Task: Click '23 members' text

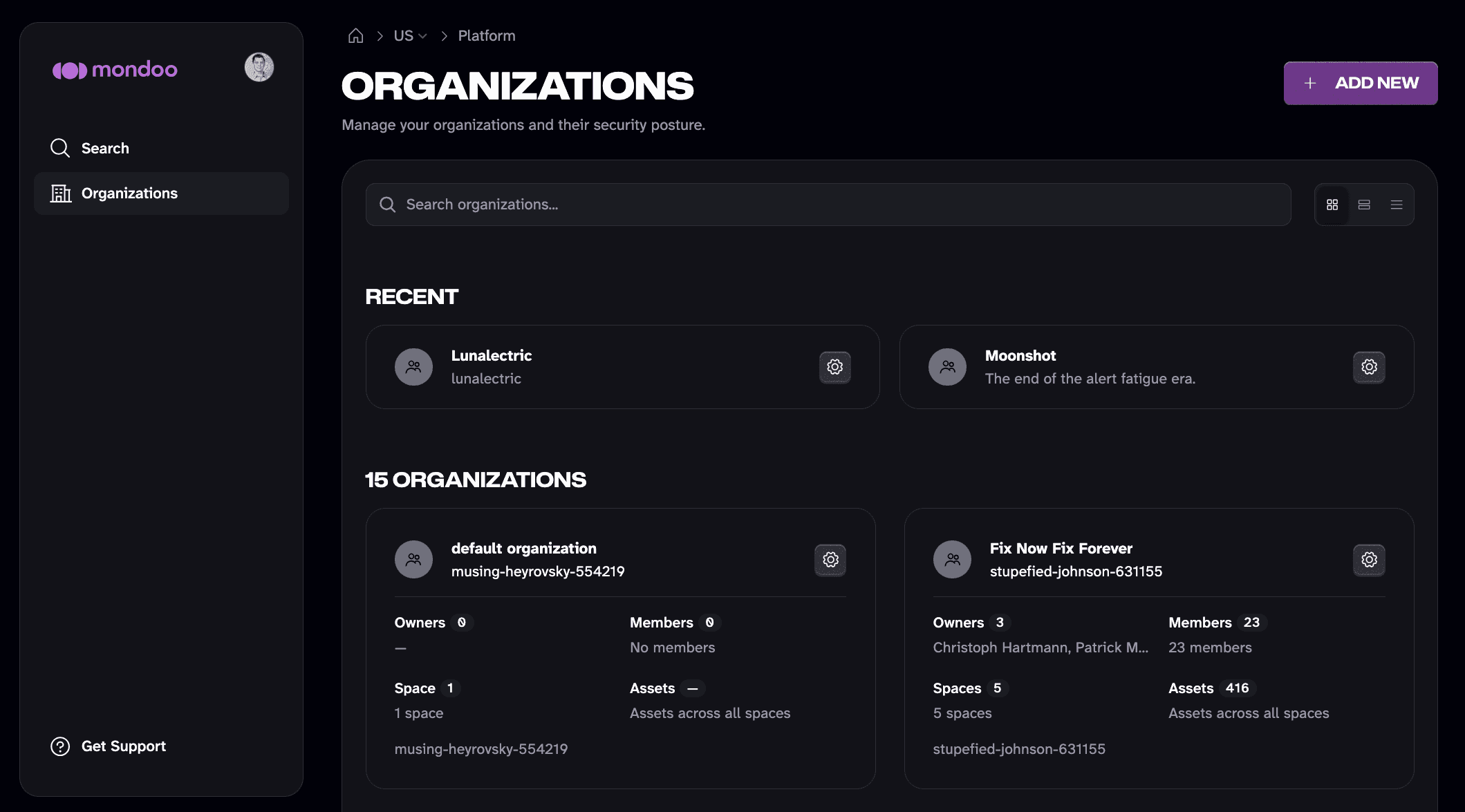Action: pyautogui.click(x=1210, y=648)
